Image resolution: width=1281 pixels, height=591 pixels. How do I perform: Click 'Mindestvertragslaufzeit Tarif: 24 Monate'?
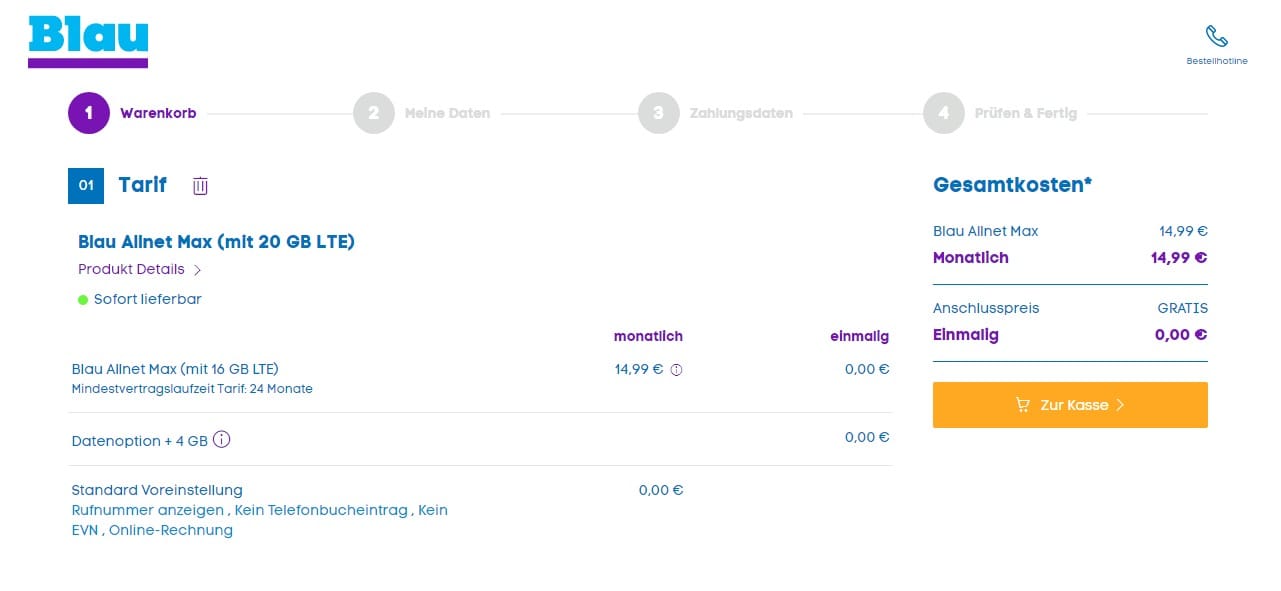coord(192,389)
